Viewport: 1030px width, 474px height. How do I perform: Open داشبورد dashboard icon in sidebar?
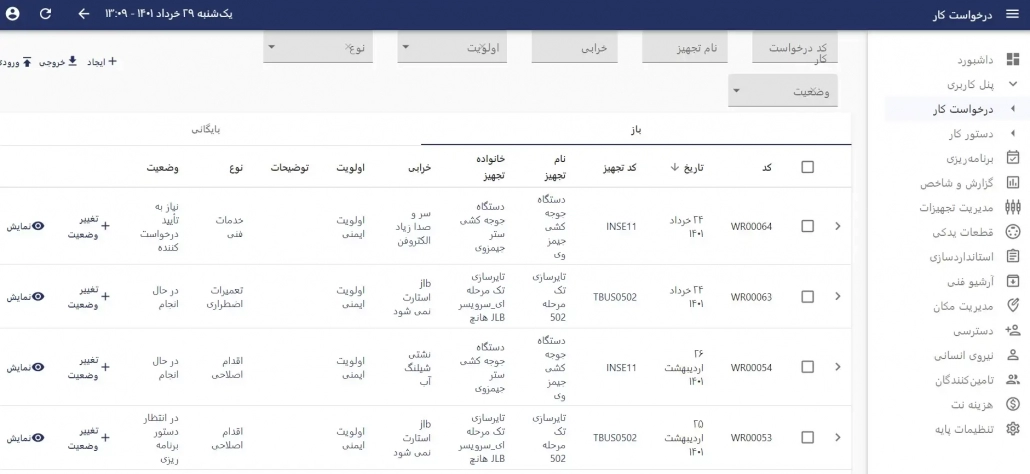pos(1012,60)
